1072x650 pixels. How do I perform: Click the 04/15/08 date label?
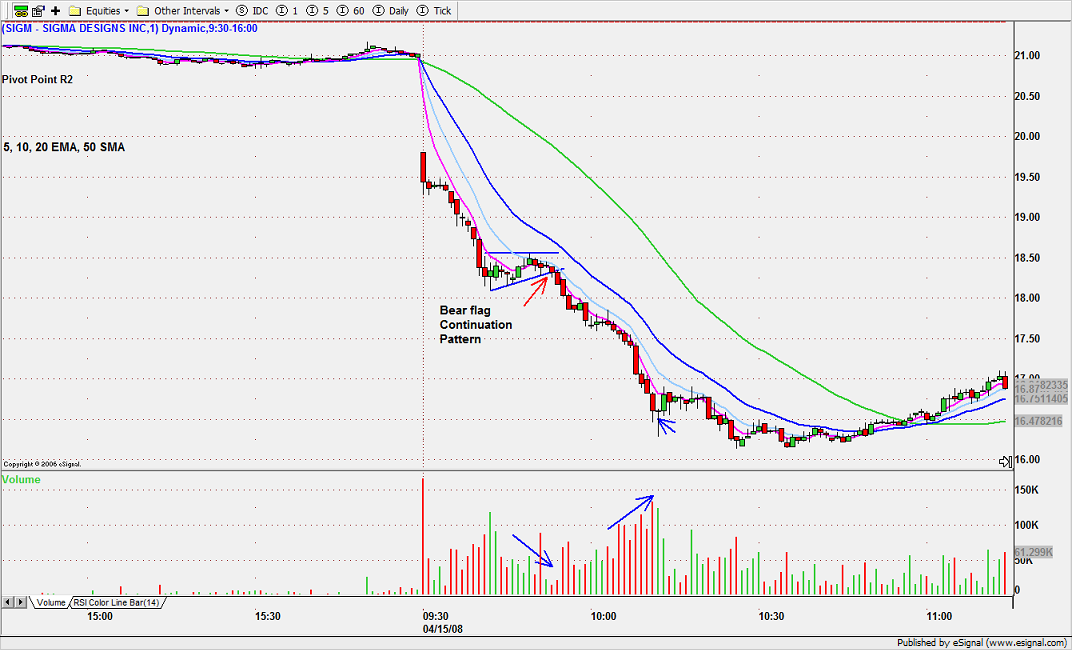coord(443,628)
